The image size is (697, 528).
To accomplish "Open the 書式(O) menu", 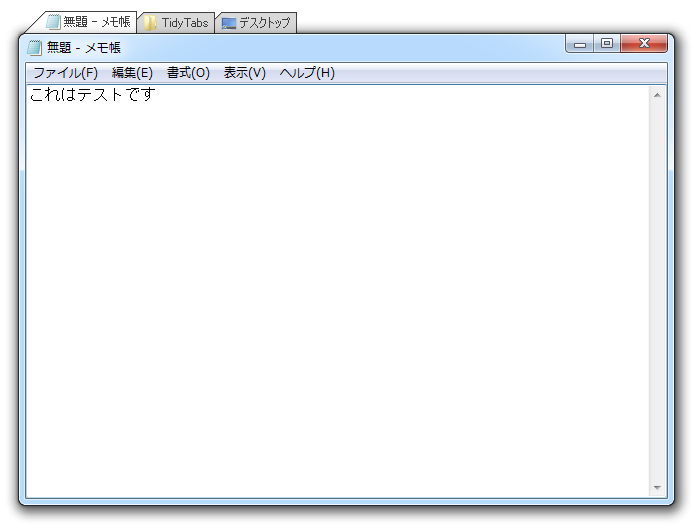I will tap(188, 72).
